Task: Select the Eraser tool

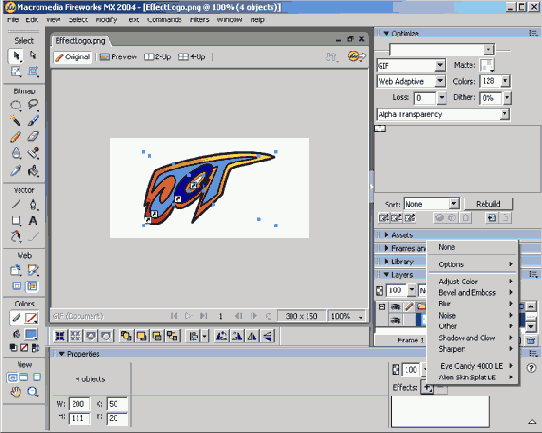Action: click(33, 137)
